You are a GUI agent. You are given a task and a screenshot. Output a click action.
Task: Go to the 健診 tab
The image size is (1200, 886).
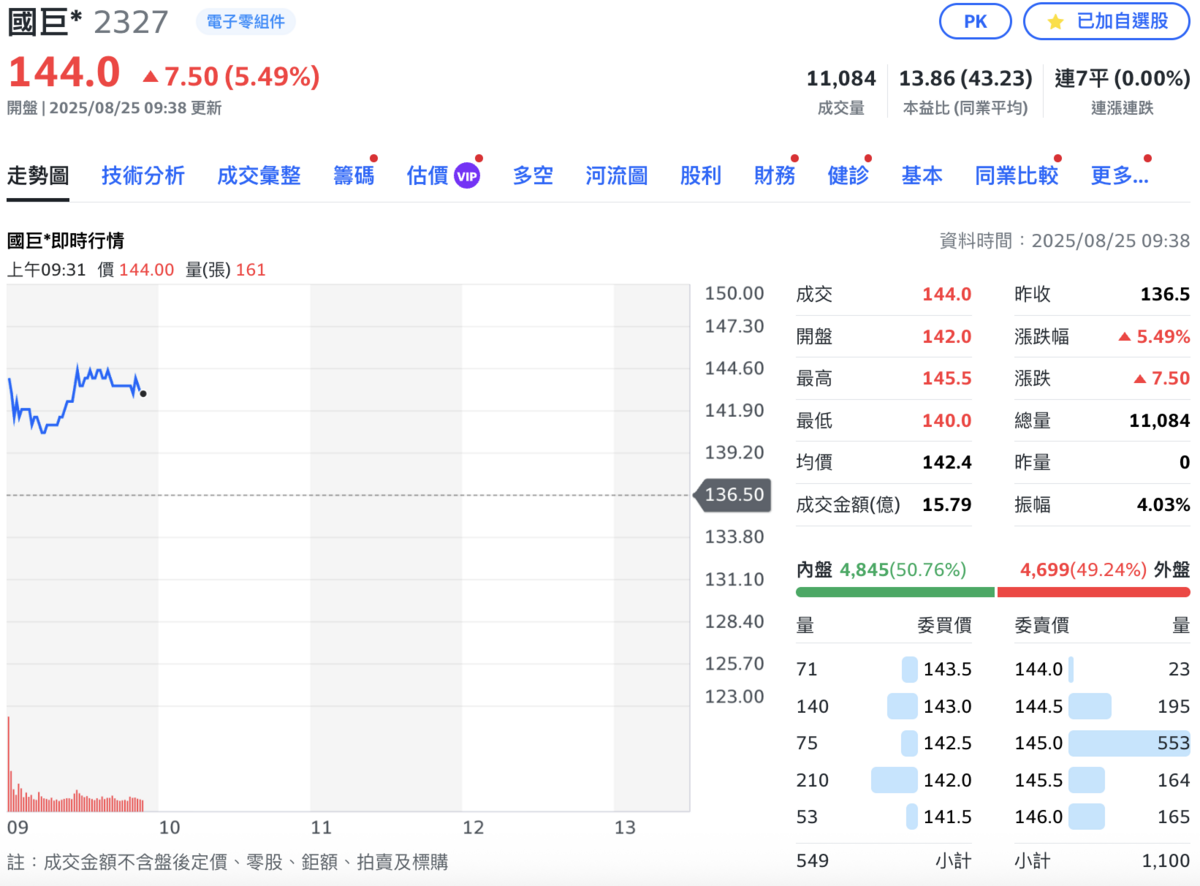pyautogui.click(x=848, y=176)
